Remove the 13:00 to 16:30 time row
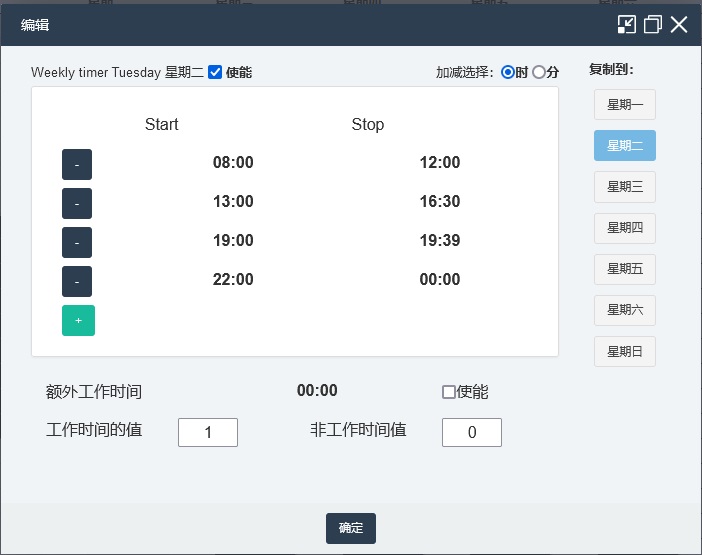 click(x=77, y=203)
